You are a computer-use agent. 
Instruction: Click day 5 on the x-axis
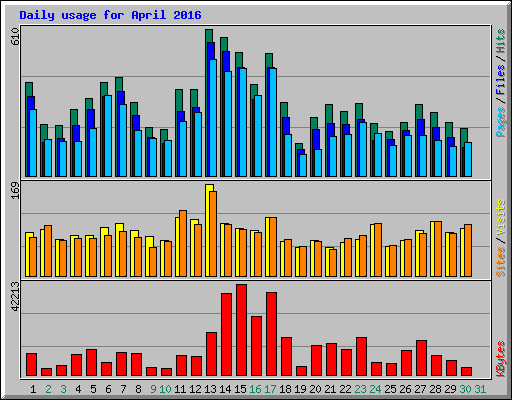click(93, 389)
